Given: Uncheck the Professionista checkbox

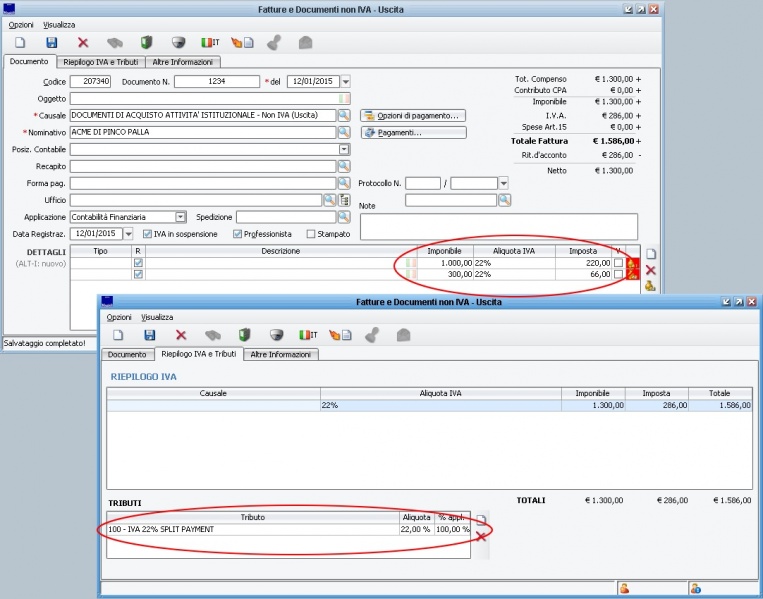Looking at the screenshot, I should [x=237, y=234].
